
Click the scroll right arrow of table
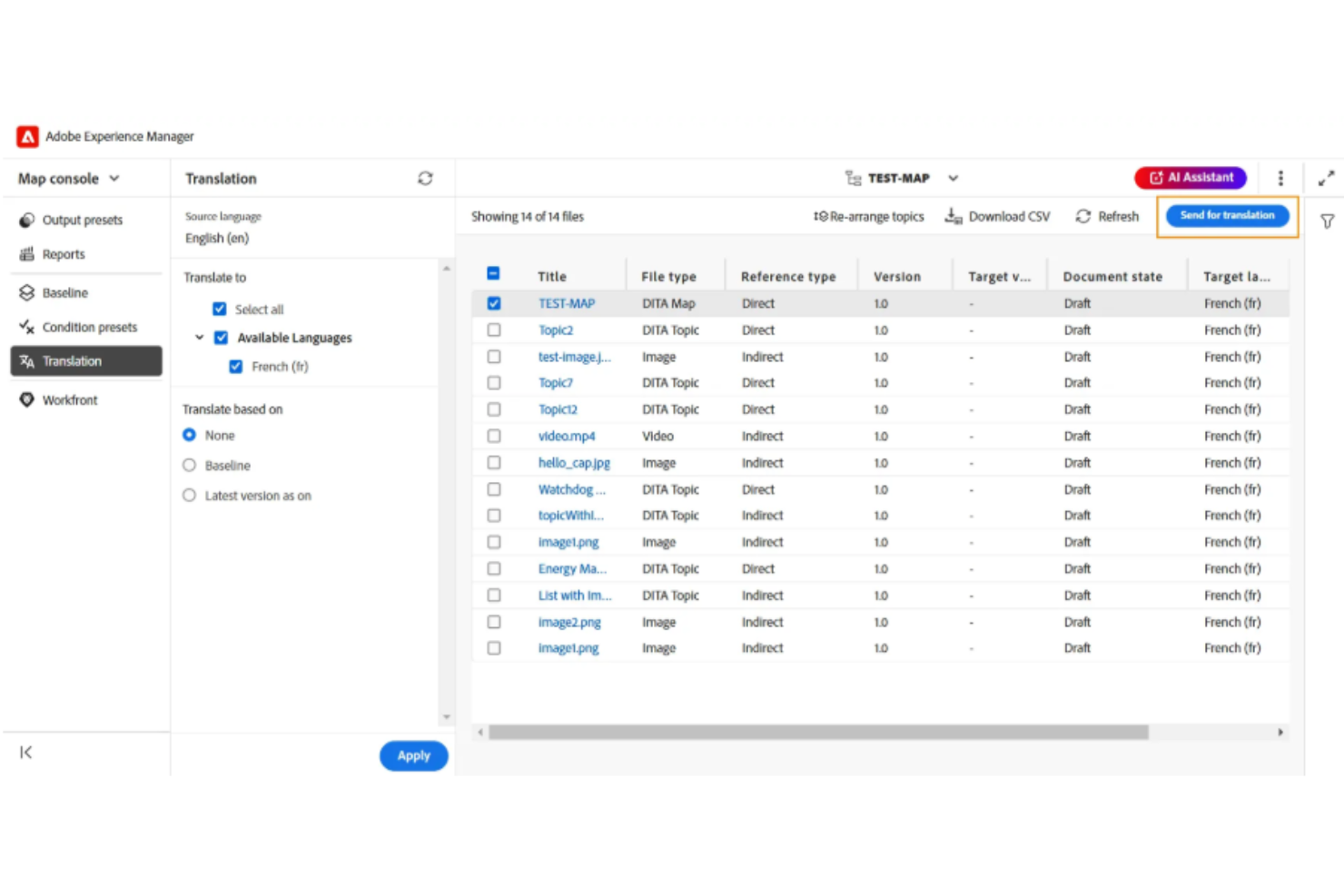click(1280, 732)
